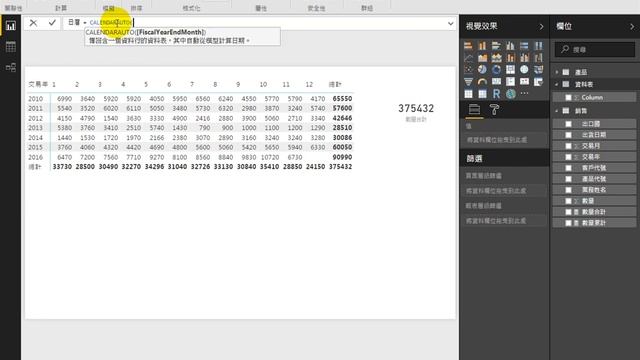Click the 安全性 ribbon group label
The image size is (640, 360).
pos(316,8)
